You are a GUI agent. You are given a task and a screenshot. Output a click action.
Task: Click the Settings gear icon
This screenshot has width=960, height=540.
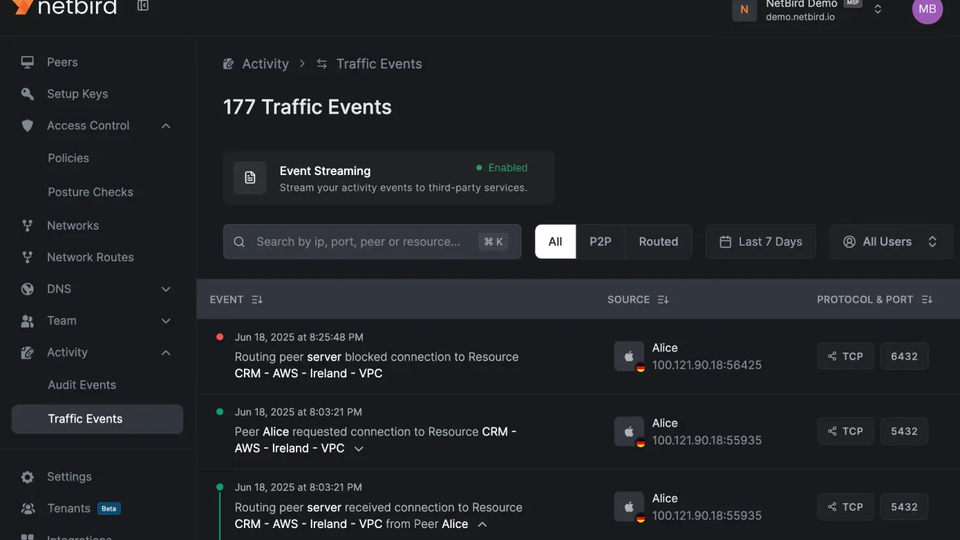click(x=27, y=477)
